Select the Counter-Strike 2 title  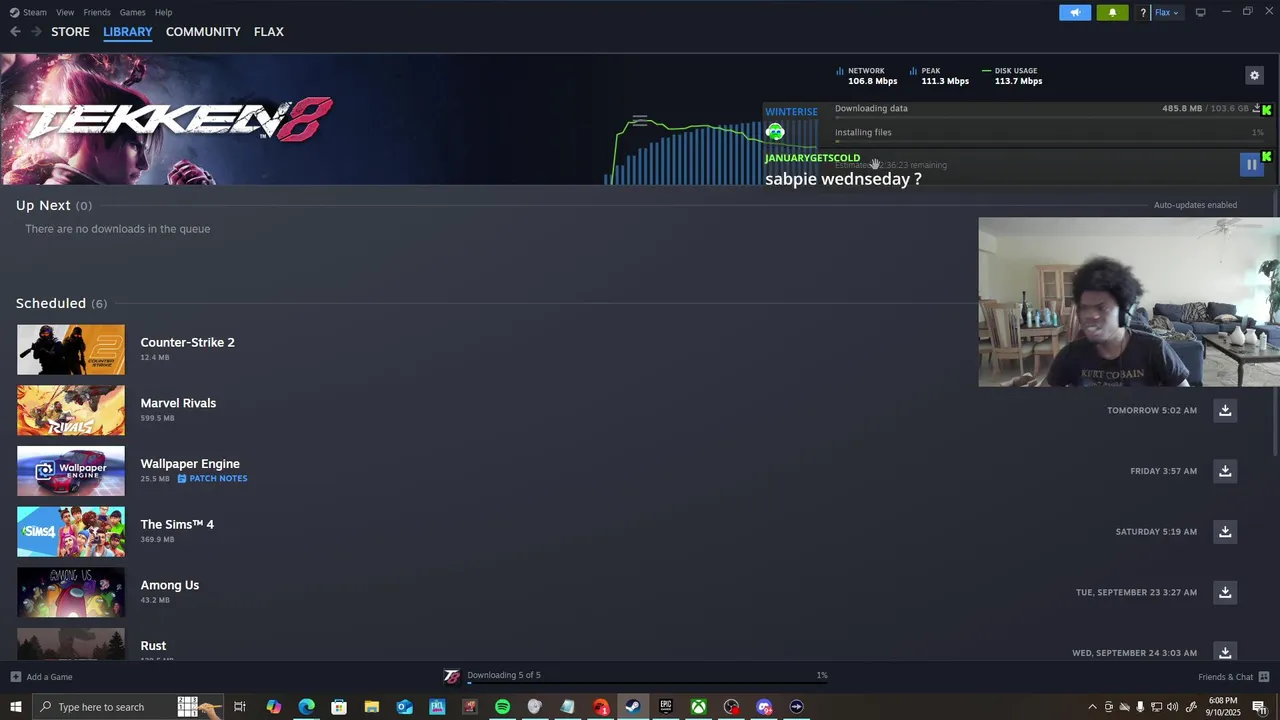pyautogui.click(x=187, y=342)
